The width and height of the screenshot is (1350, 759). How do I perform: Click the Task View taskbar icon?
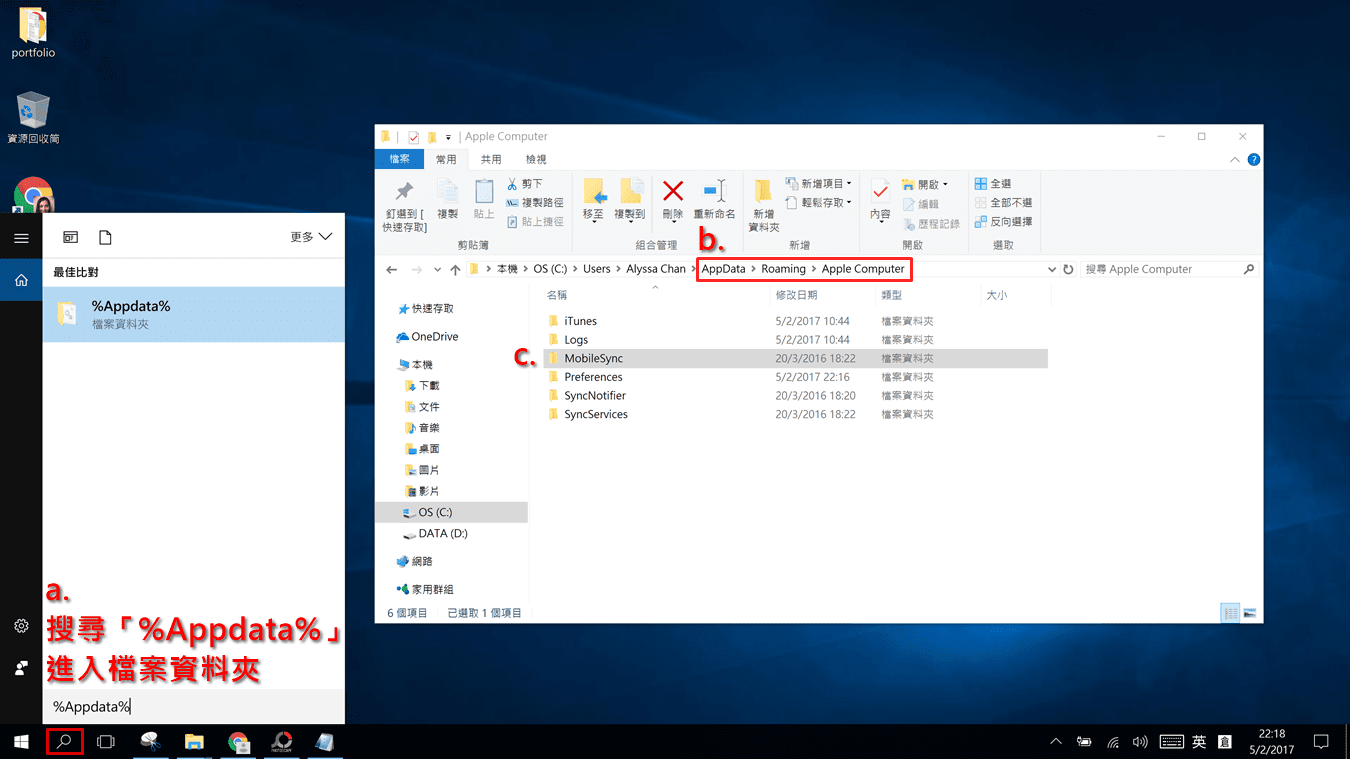pos(106,742)
